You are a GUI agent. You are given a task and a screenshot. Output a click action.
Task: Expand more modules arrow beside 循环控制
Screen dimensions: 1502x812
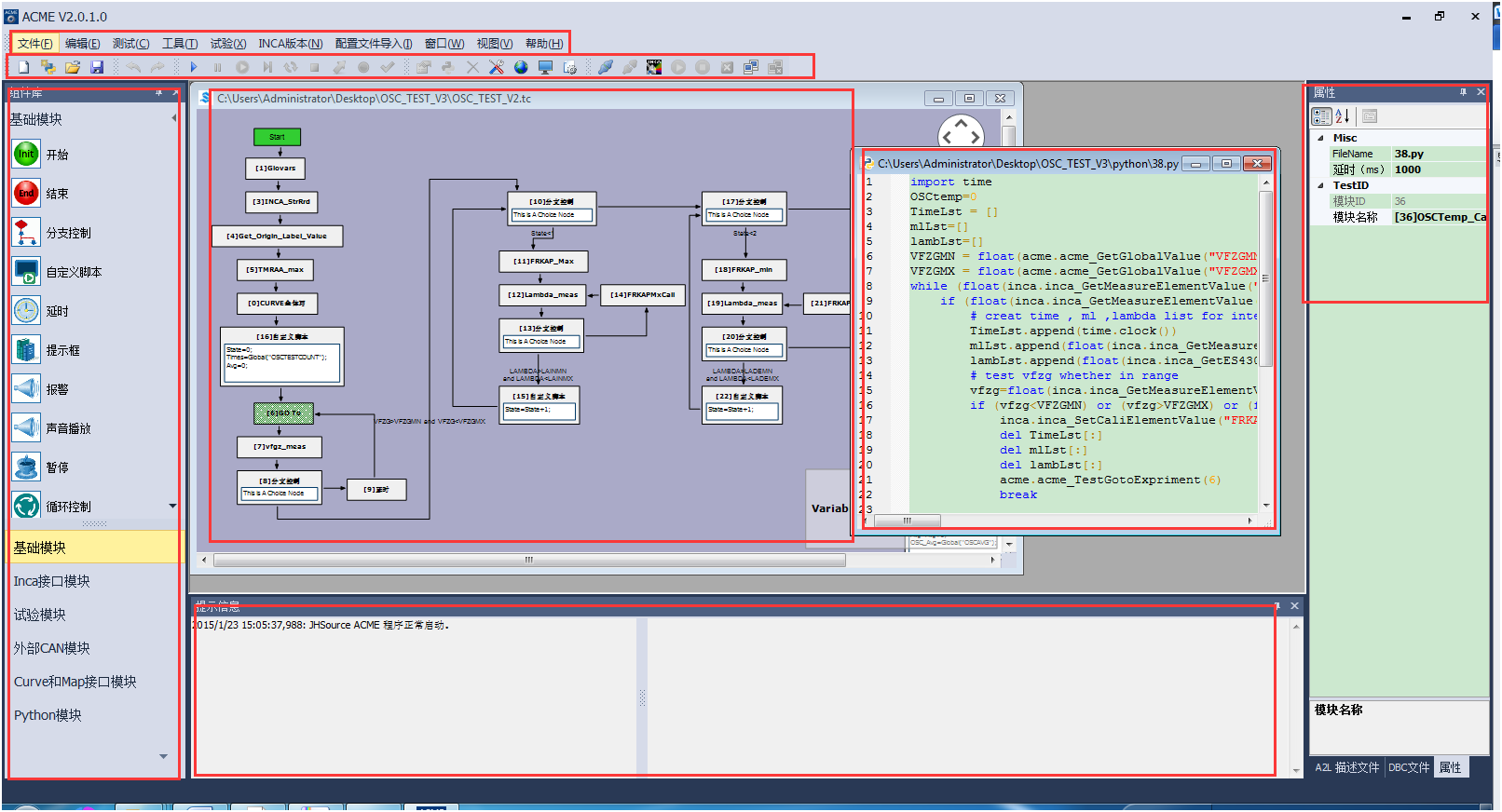(172, 507)
